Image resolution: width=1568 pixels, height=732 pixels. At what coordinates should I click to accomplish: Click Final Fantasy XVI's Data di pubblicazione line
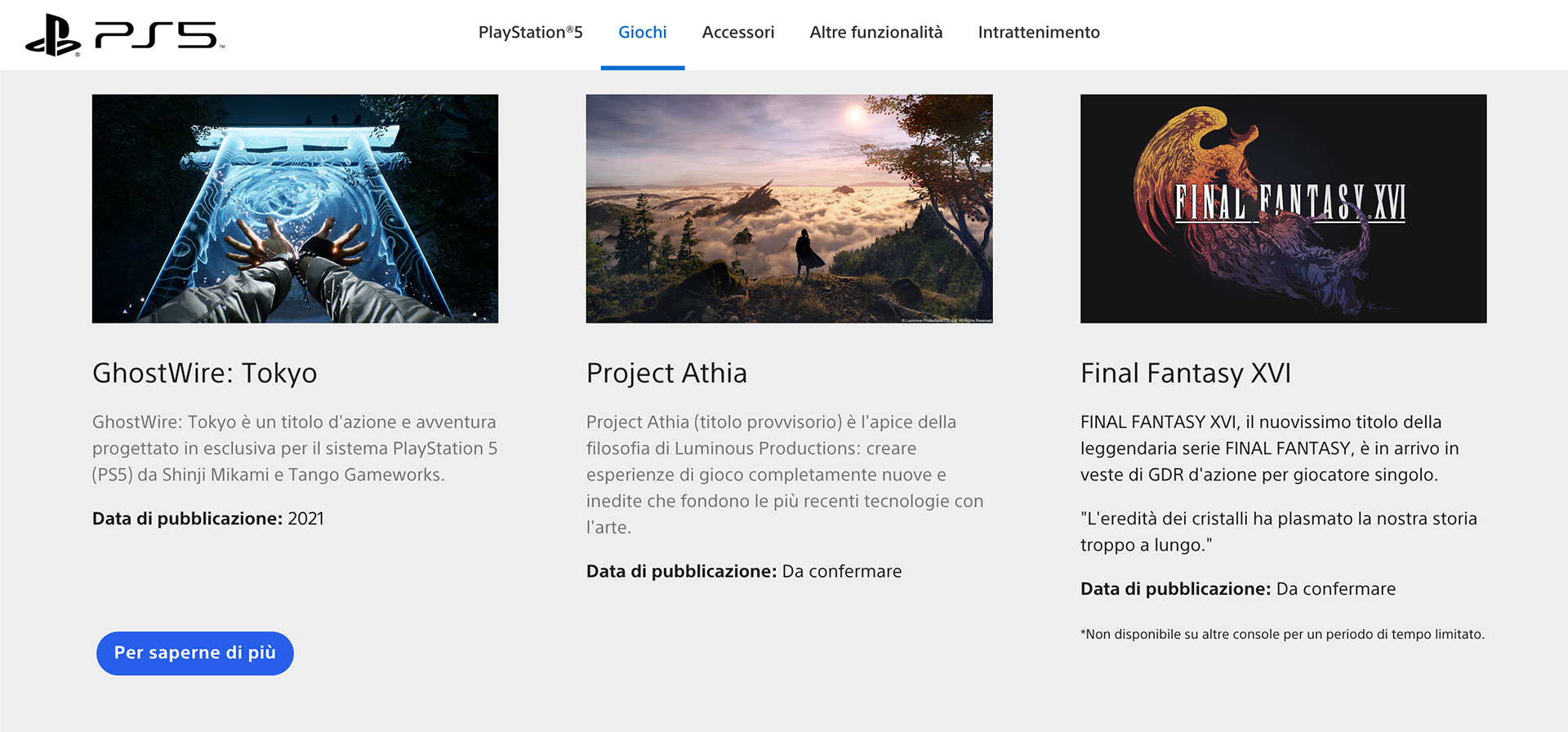[x=1238, y=589]
